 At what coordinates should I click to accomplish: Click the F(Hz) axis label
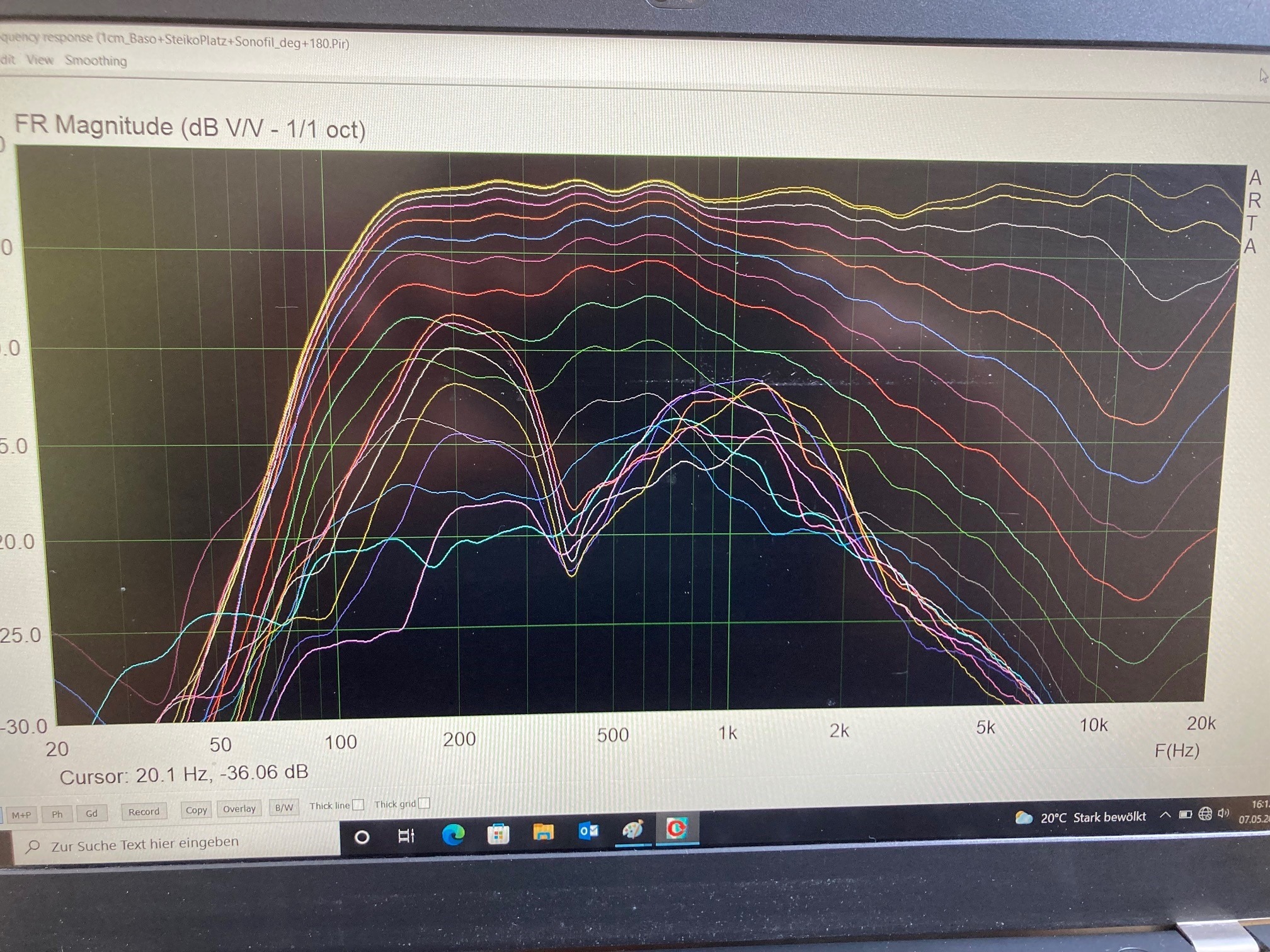[1177, 751]
